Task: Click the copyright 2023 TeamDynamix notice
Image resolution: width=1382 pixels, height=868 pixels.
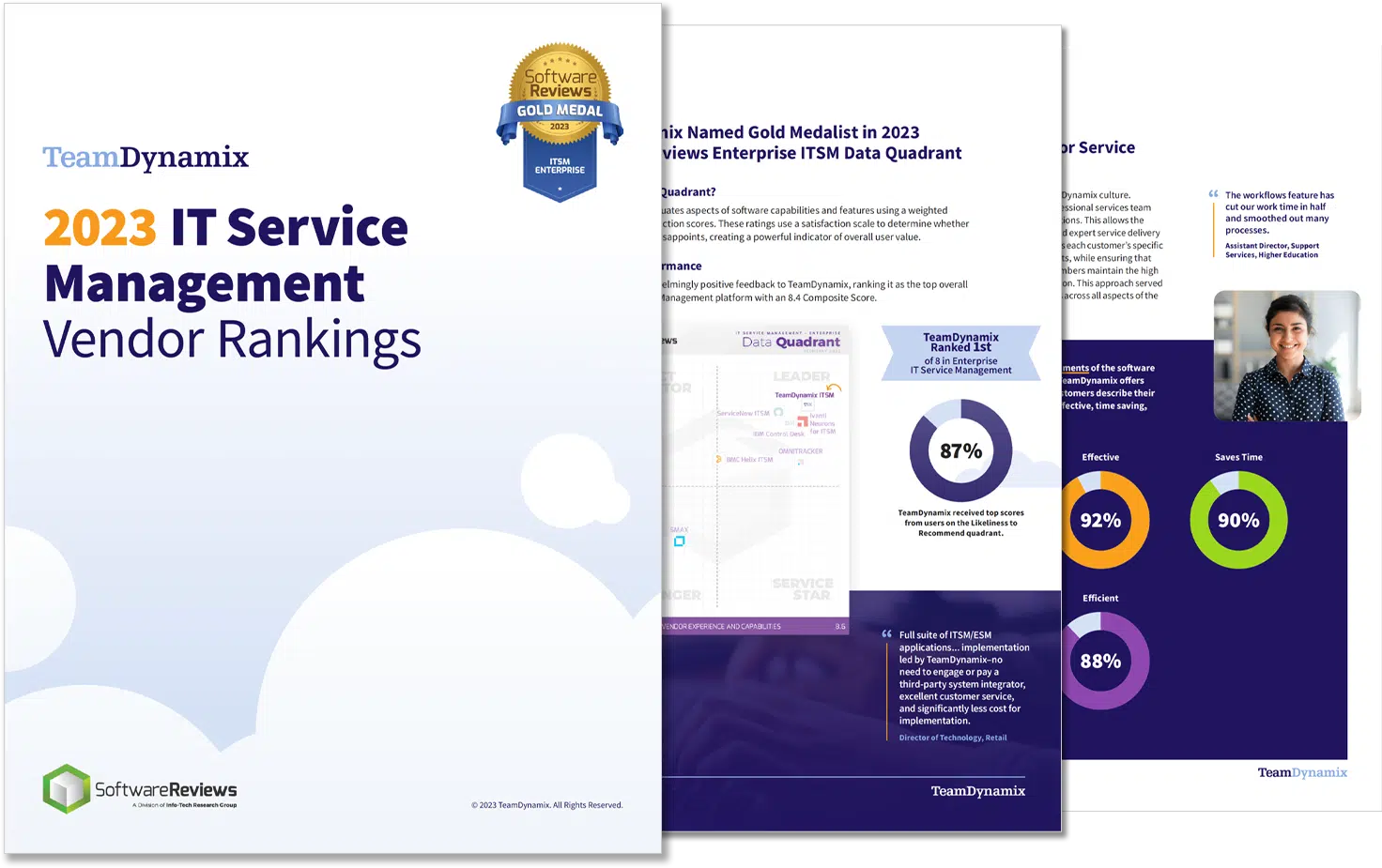Action: pyautogui.click(x=546, y=805)
